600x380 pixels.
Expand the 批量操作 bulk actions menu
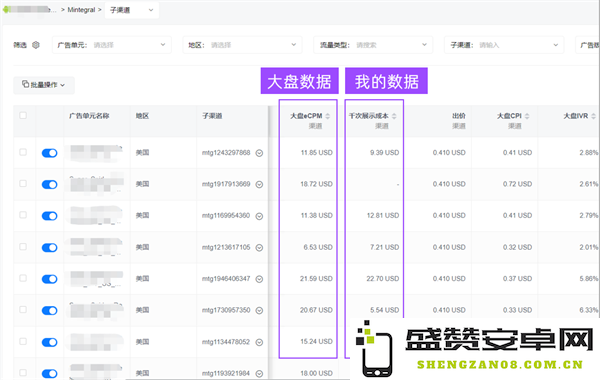coord(44,85)
